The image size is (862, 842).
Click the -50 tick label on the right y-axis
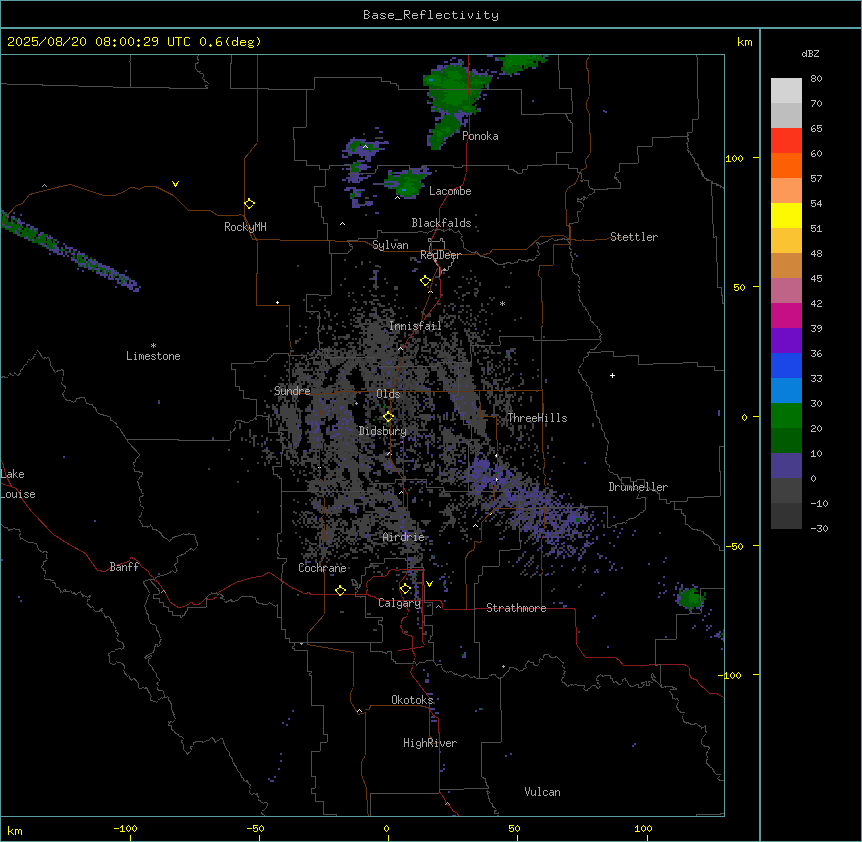[734, 546]
